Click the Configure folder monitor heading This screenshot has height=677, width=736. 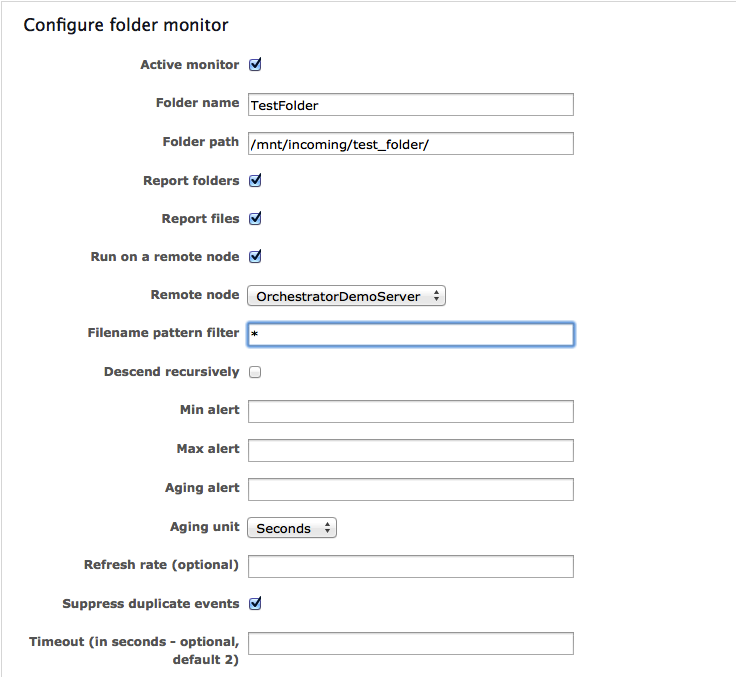126,25
